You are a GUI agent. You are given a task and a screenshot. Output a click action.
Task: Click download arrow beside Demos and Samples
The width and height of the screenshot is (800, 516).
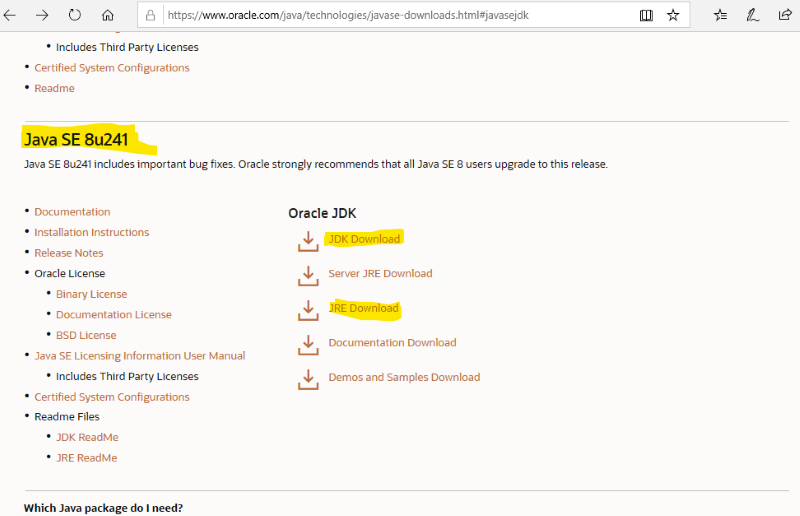[x=307, y=379]
